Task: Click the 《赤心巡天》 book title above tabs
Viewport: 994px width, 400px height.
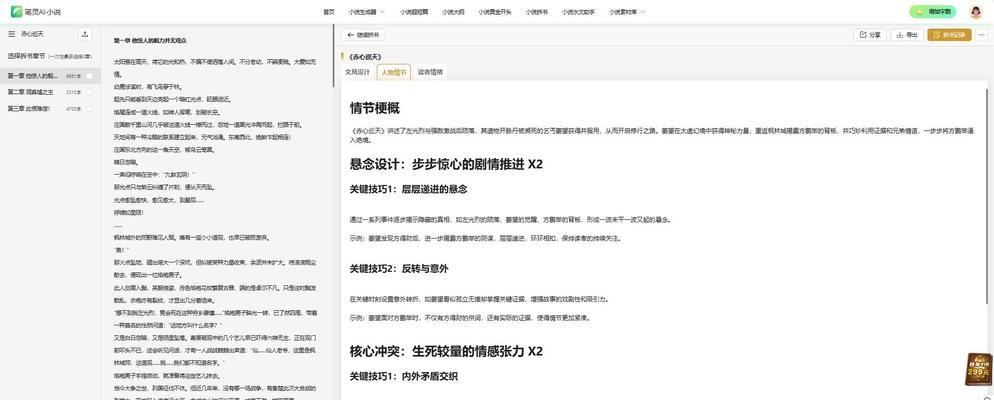Action: pos(365,56)
